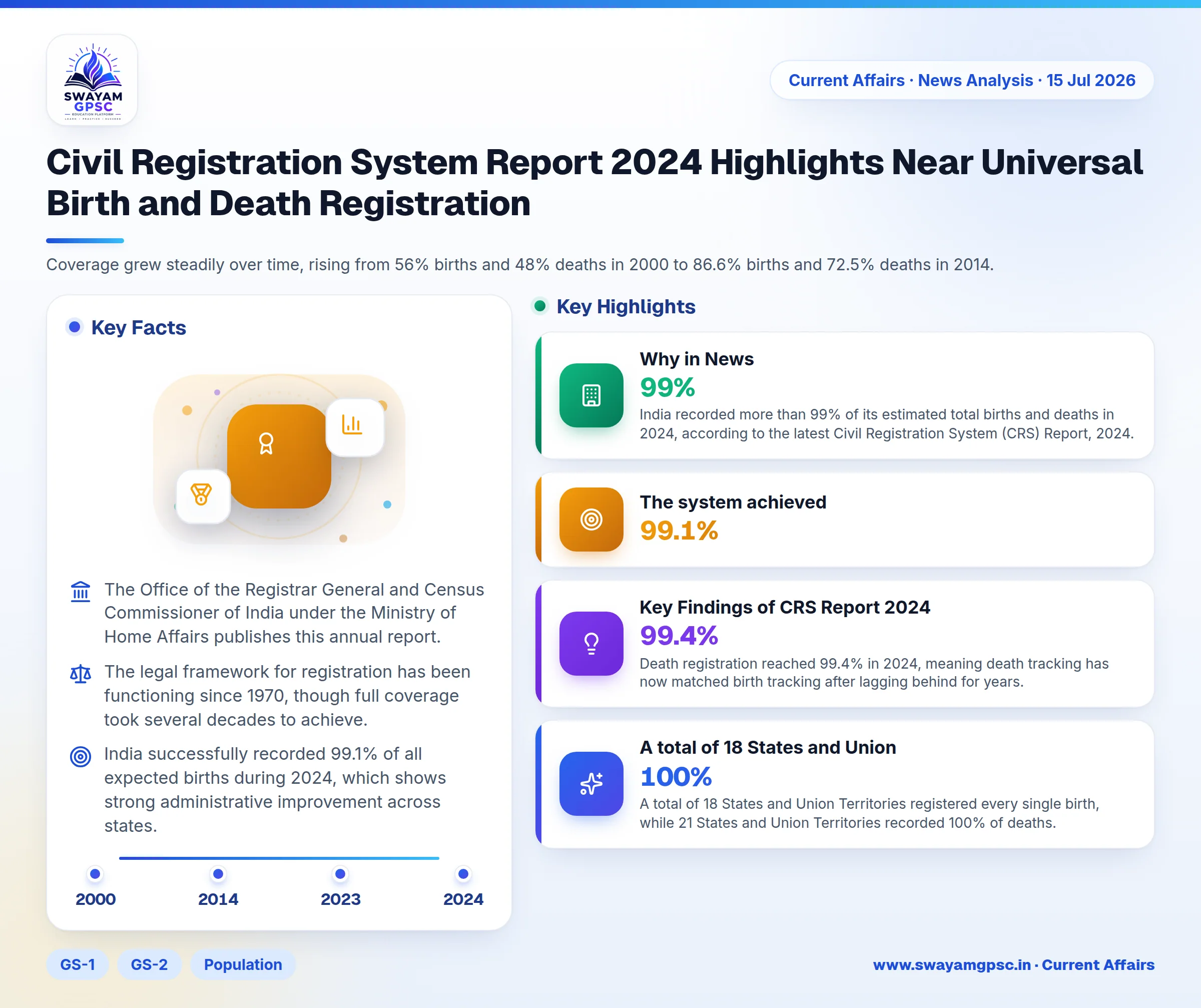The width and height of the screenshot is (1201, 1008).
Task: Click the green building icon in Why in News
Action: tap(591, 395)
